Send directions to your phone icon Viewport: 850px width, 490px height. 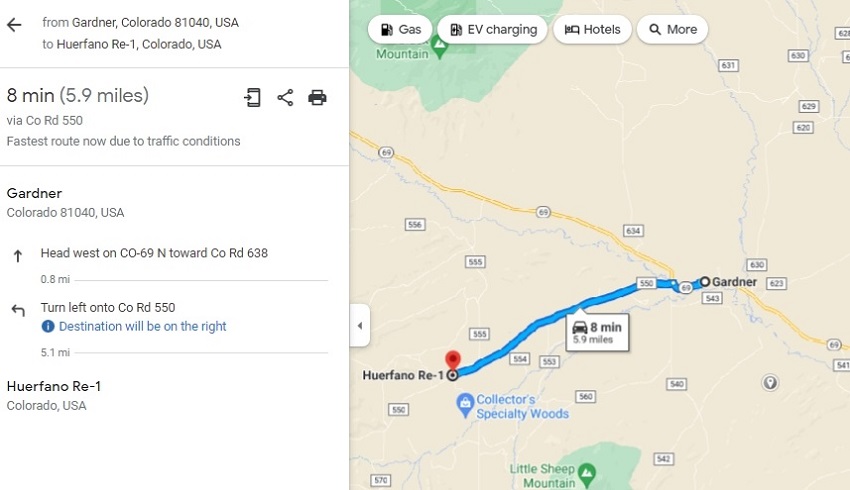pos(253,97)
